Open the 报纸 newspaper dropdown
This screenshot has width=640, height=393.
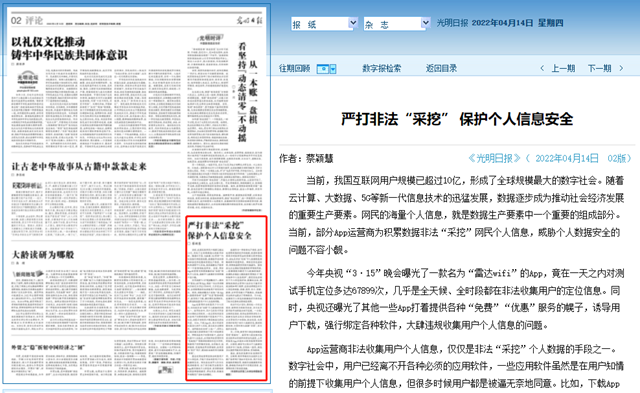(x=324, y=24)
